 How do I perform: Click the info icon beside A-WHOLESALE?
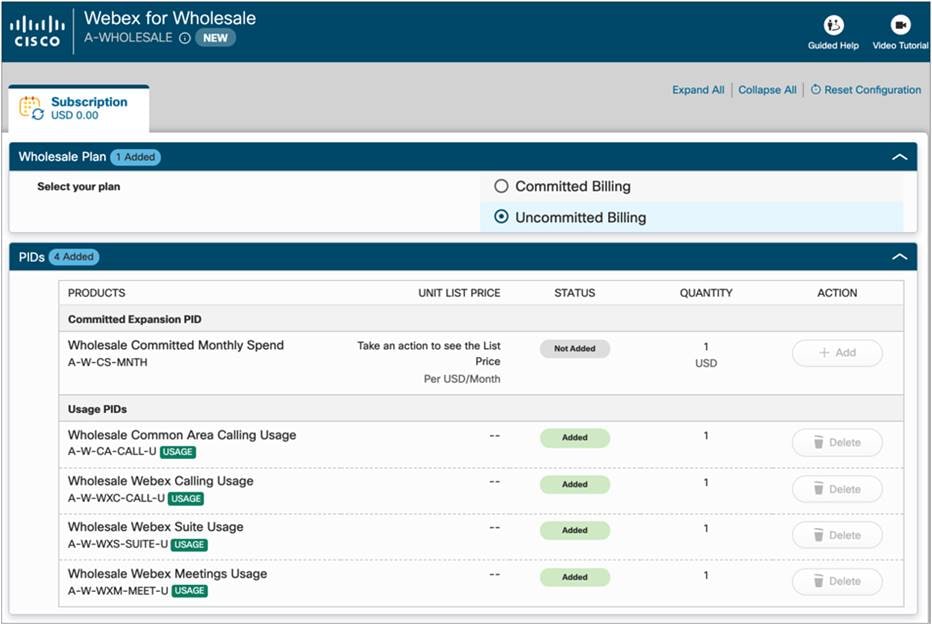[x=185, y=38]
